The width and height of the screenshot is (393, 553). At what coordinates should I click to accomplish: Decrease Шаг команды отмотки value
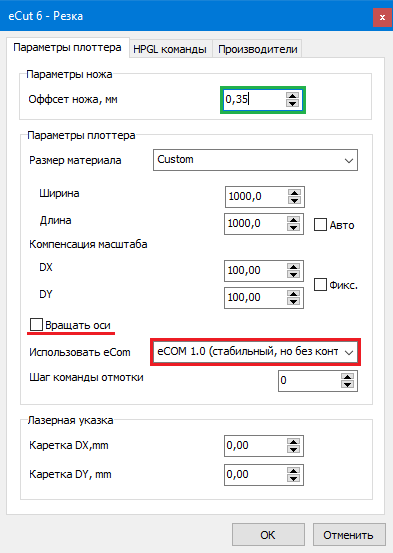tap(347, 385)
